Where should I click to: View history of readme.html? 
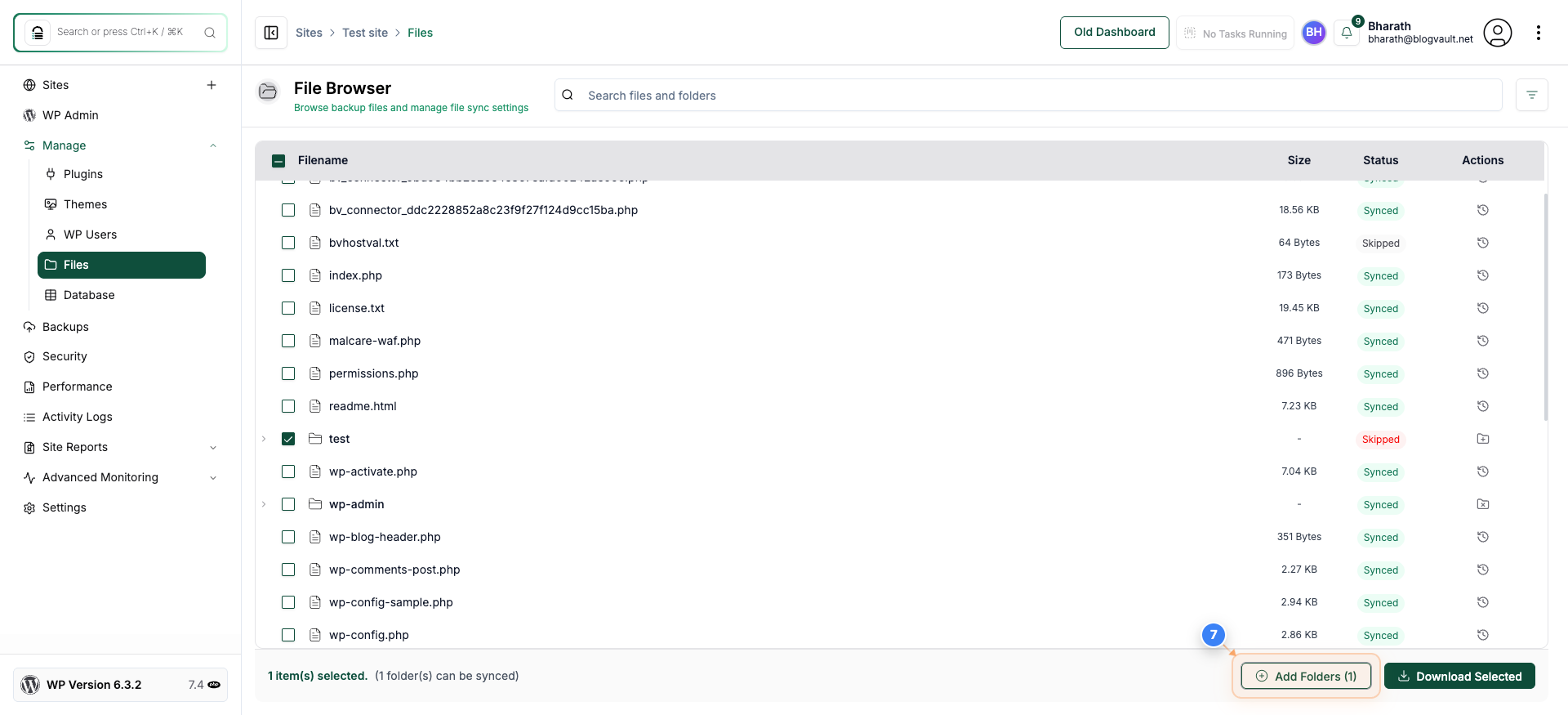point(1483,406)
